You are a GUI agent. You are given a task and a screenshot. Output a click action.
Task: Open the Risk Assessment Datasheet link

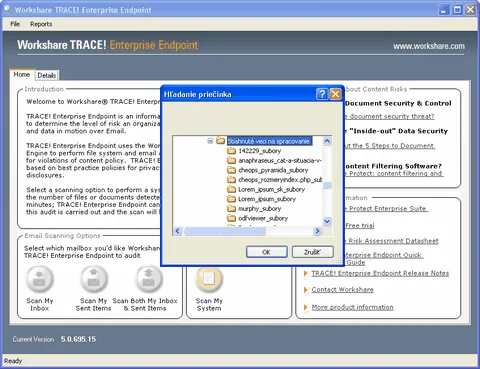[391, 241]
